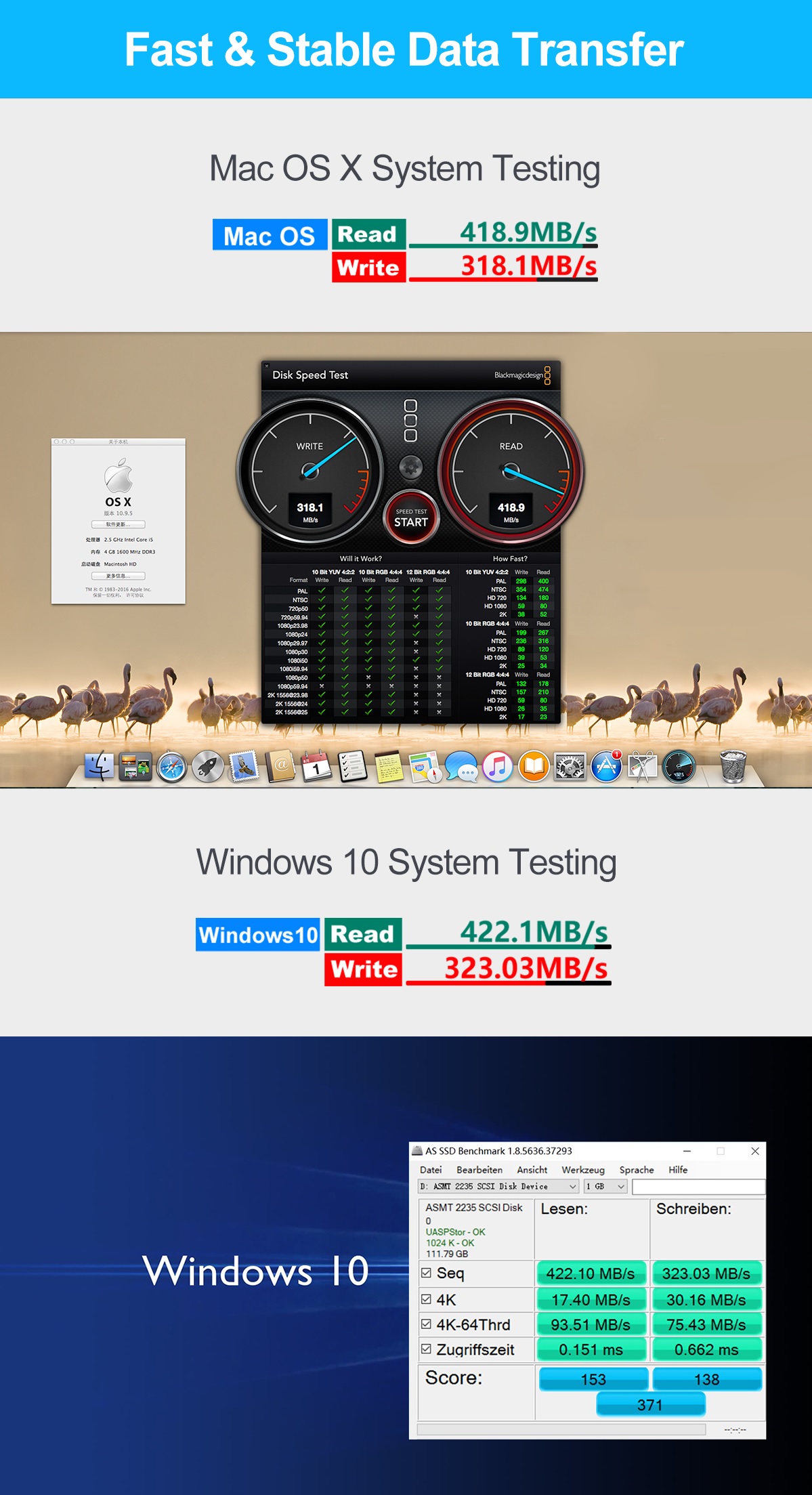
Task: Open System Preferences in the dock
Action: pyautogui.click(x=570, y=767)
